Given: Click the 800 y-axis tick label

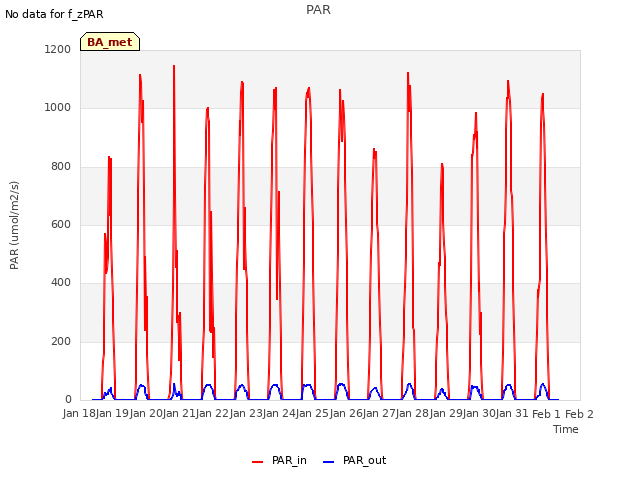Looking at the screenshot, I should pos(61,167).
